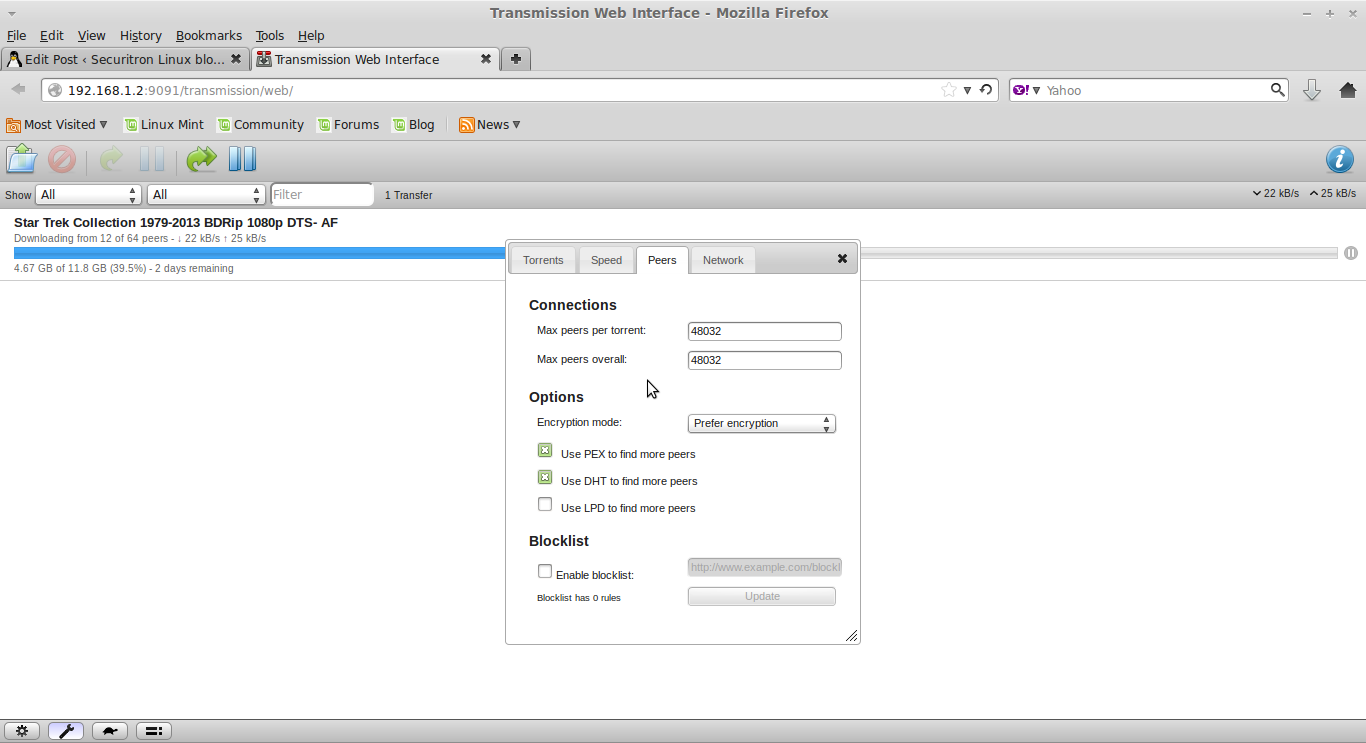
Task: Close the Edit Post tab
Action: click(x=236, y=59)
